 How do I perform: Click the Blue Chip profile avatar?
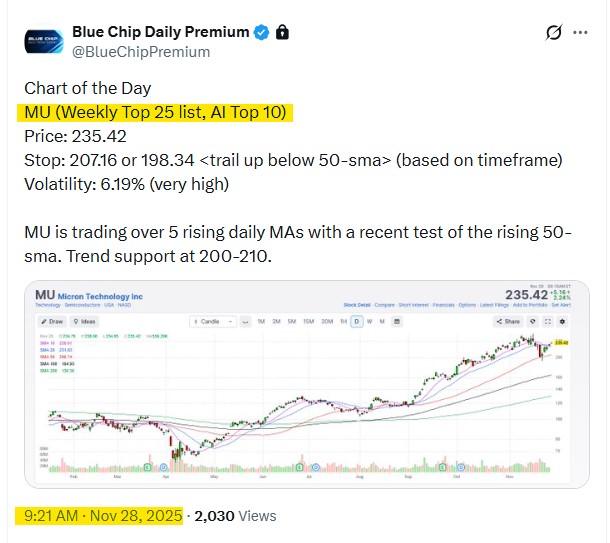pyautogui.click(x=43, y=42)
